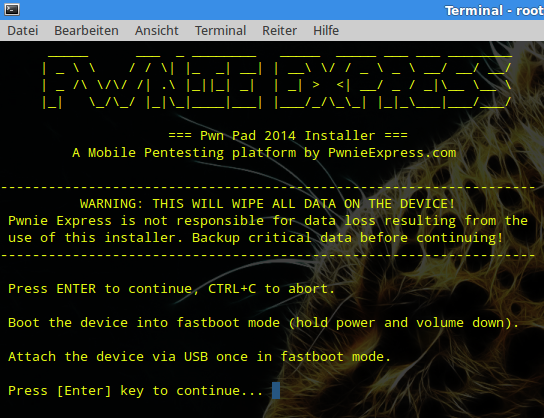Open the Datei menu
Screen dimensions: 544x418
[x=23, y=31]
